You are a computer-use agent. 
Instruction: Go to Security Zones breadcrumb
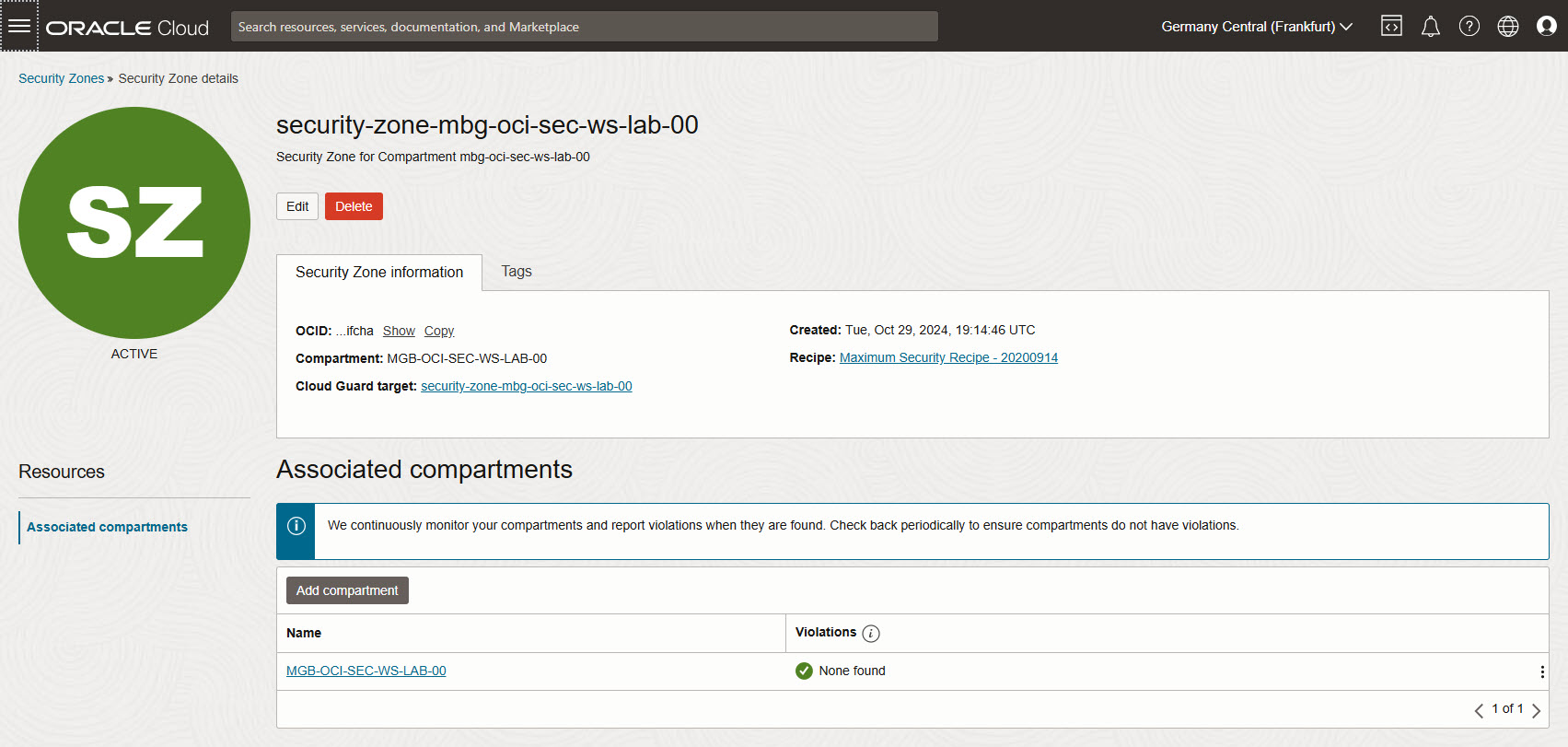coord(62,78)
